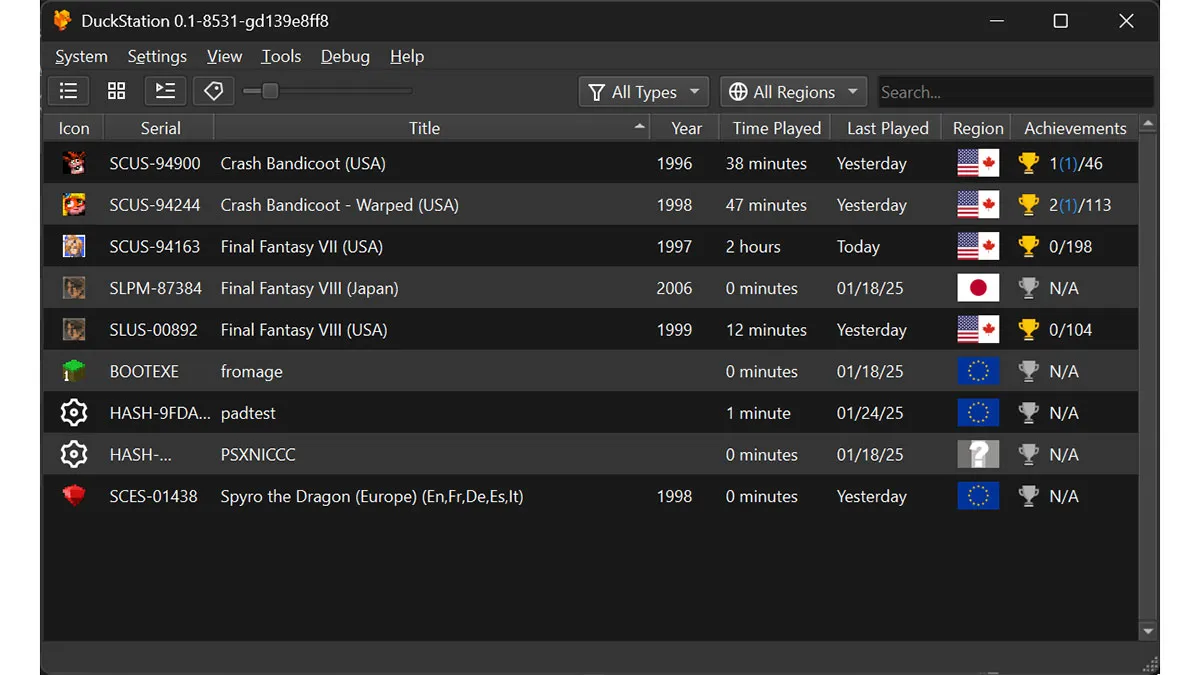
Task: Click the Final Fantasy VII game icon
Action: [74, 246]
